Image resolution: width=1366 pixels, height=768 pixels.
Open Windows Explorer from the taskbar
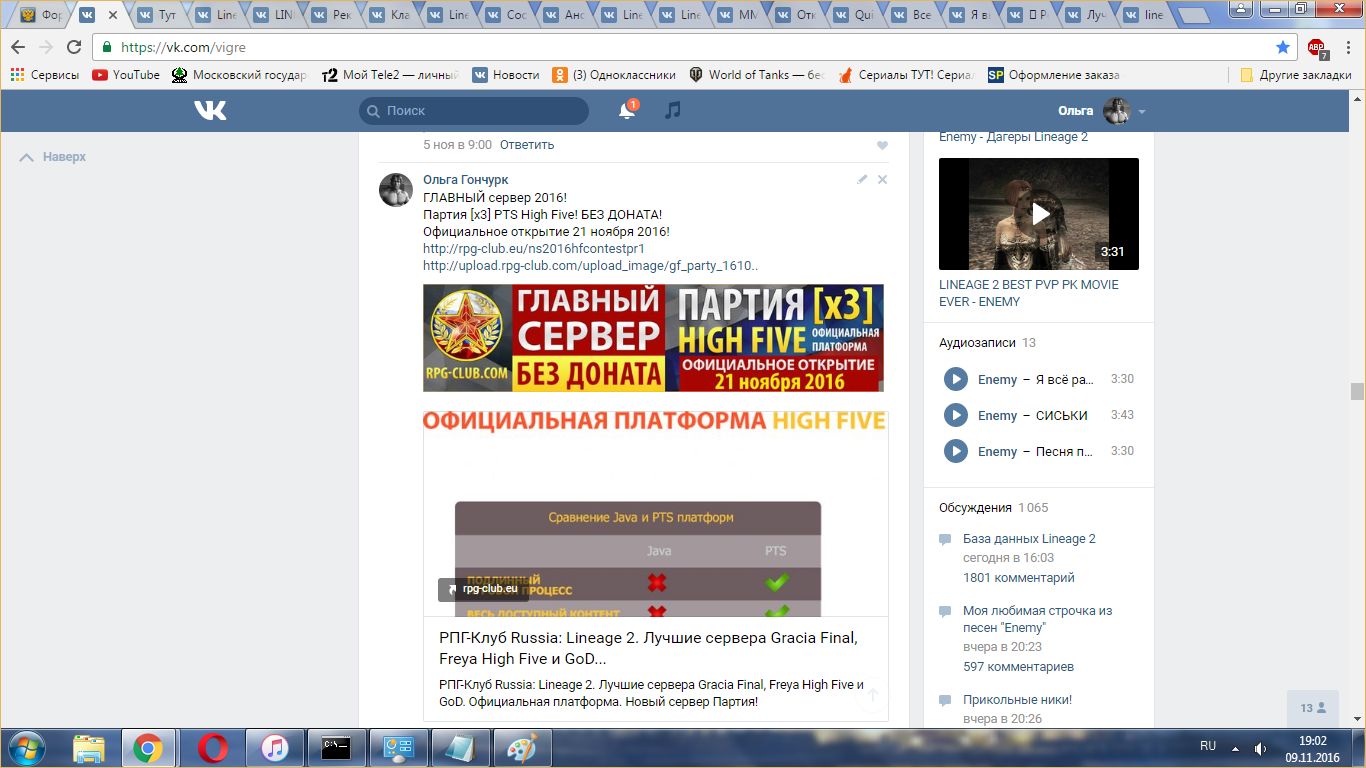click(x=89, y=747)
